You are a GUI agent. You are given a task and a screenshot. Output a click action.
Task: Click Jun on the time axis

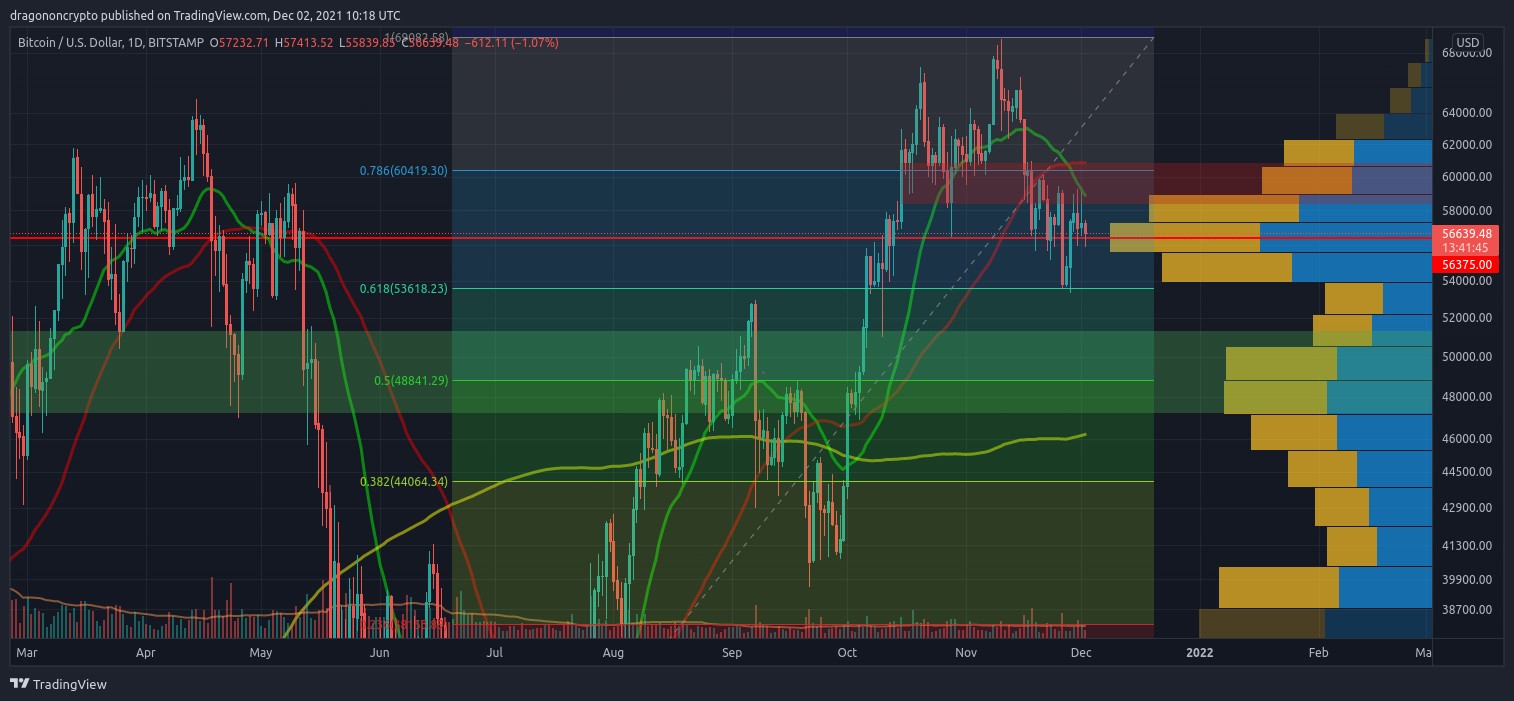click(x=379, y=653)
